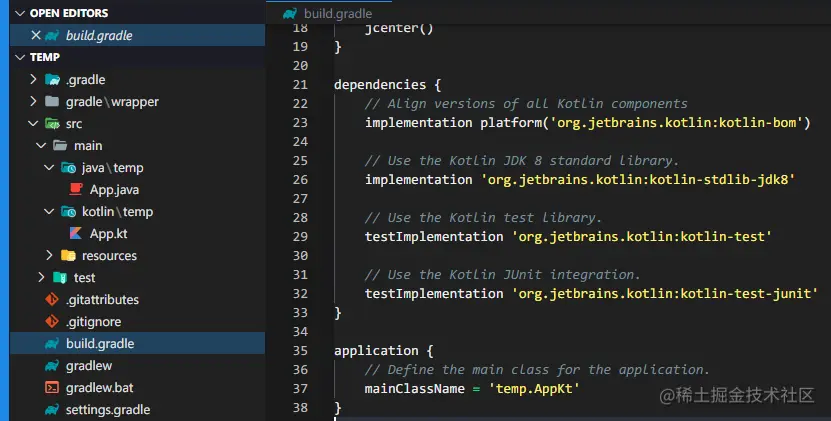
Task: Expand the test folder chevron
Action: coord(41,277)
